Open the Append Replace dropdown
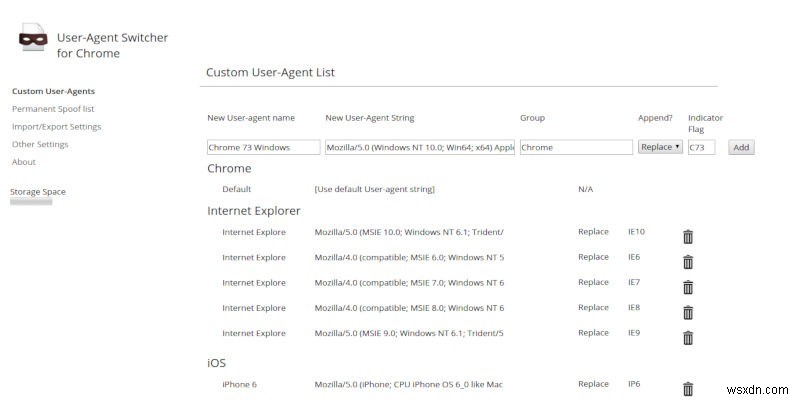 (660, 147)
